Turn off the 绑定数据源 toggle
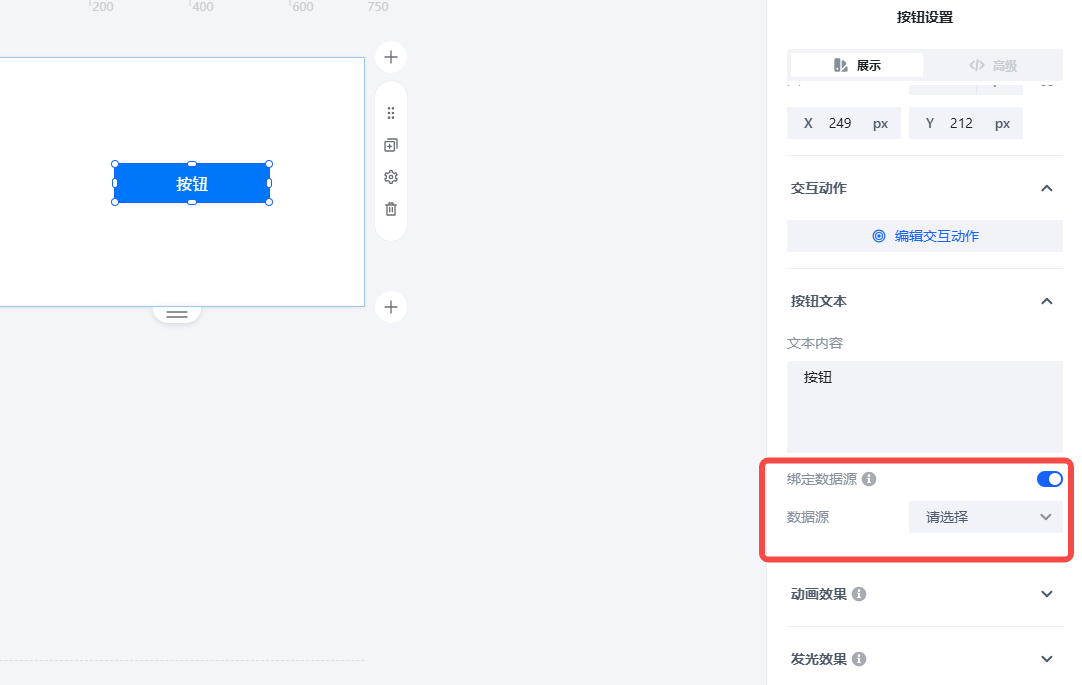 tap(1049, 479)
